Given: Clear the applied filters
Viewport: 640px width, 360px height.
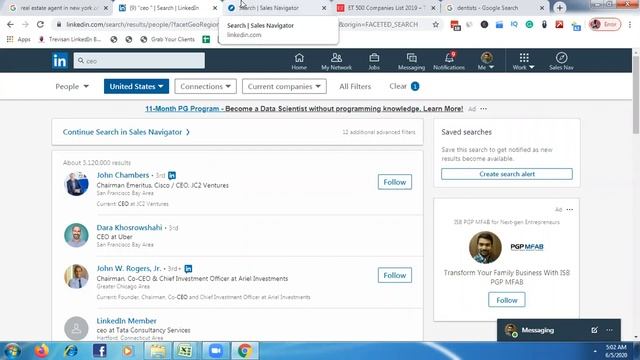Looking at the screenshot, I should [404, 87].
